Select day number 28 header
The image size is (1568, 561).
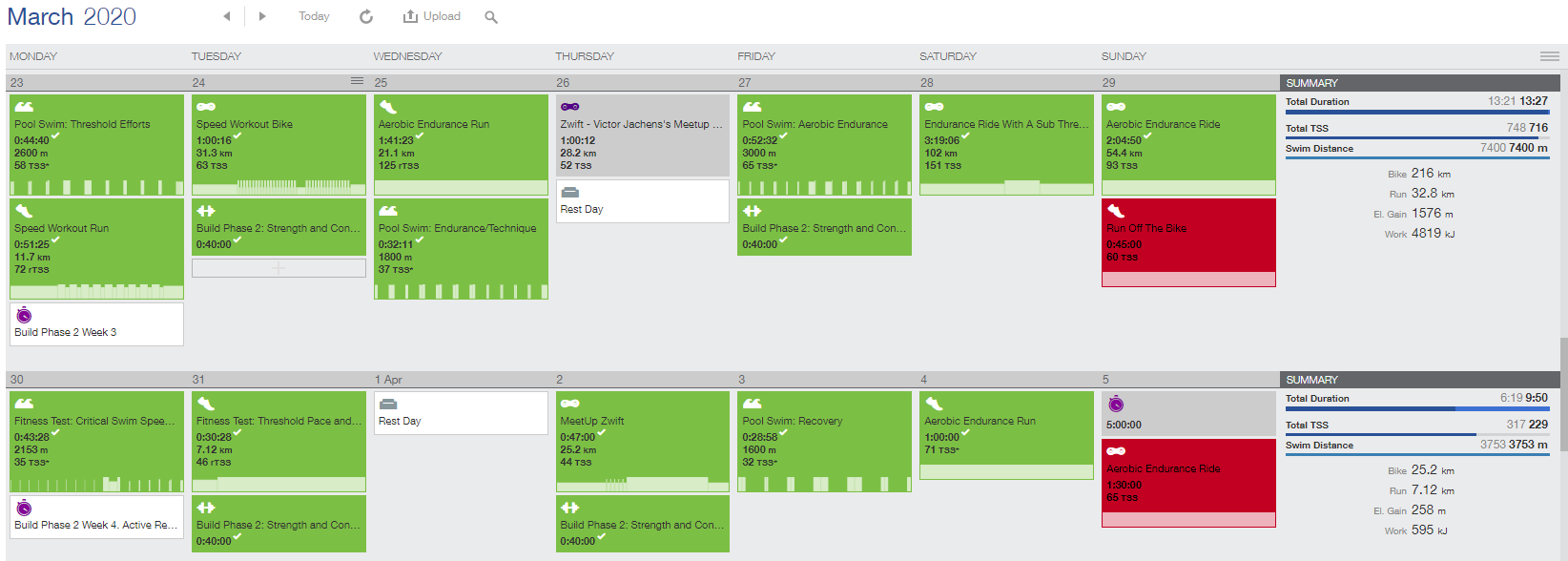(927, 83)
